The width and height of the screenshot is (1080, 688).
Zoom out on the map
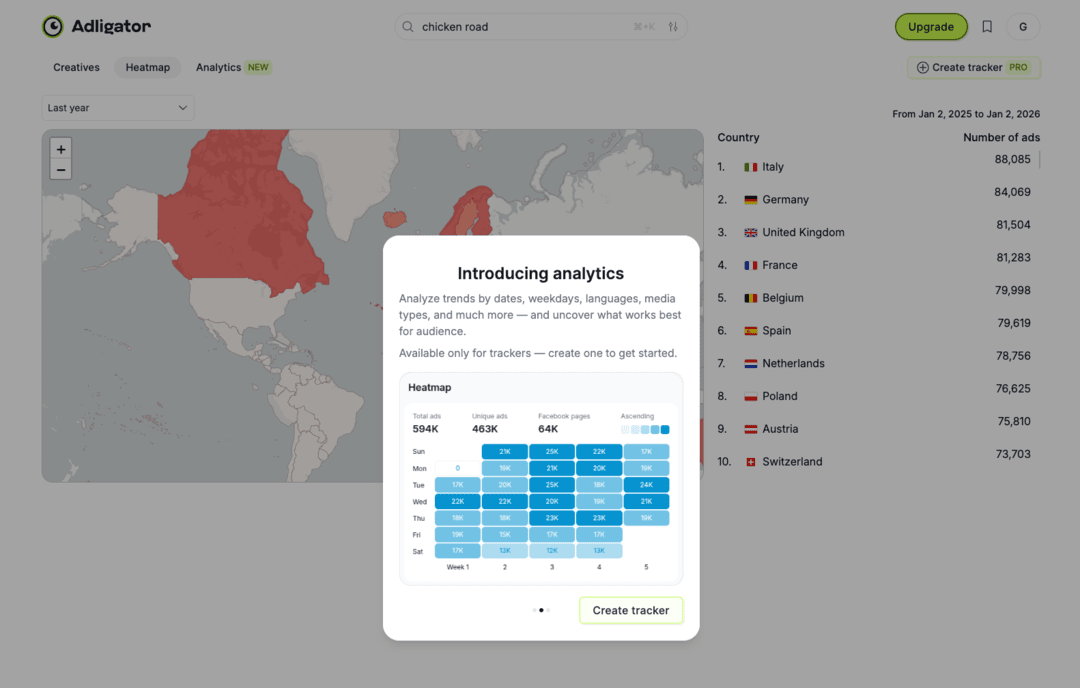(x=61, y=170)
